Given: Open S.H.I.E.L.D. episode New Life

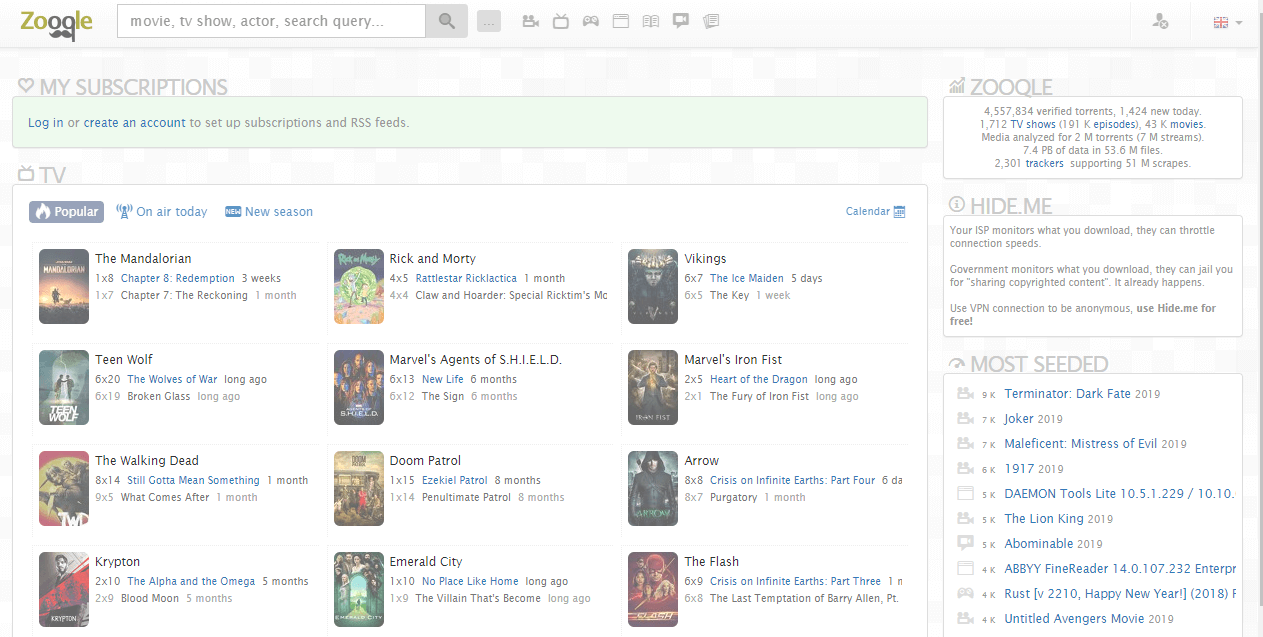Looking at the screenshot, I should click(x=443, y=379).
